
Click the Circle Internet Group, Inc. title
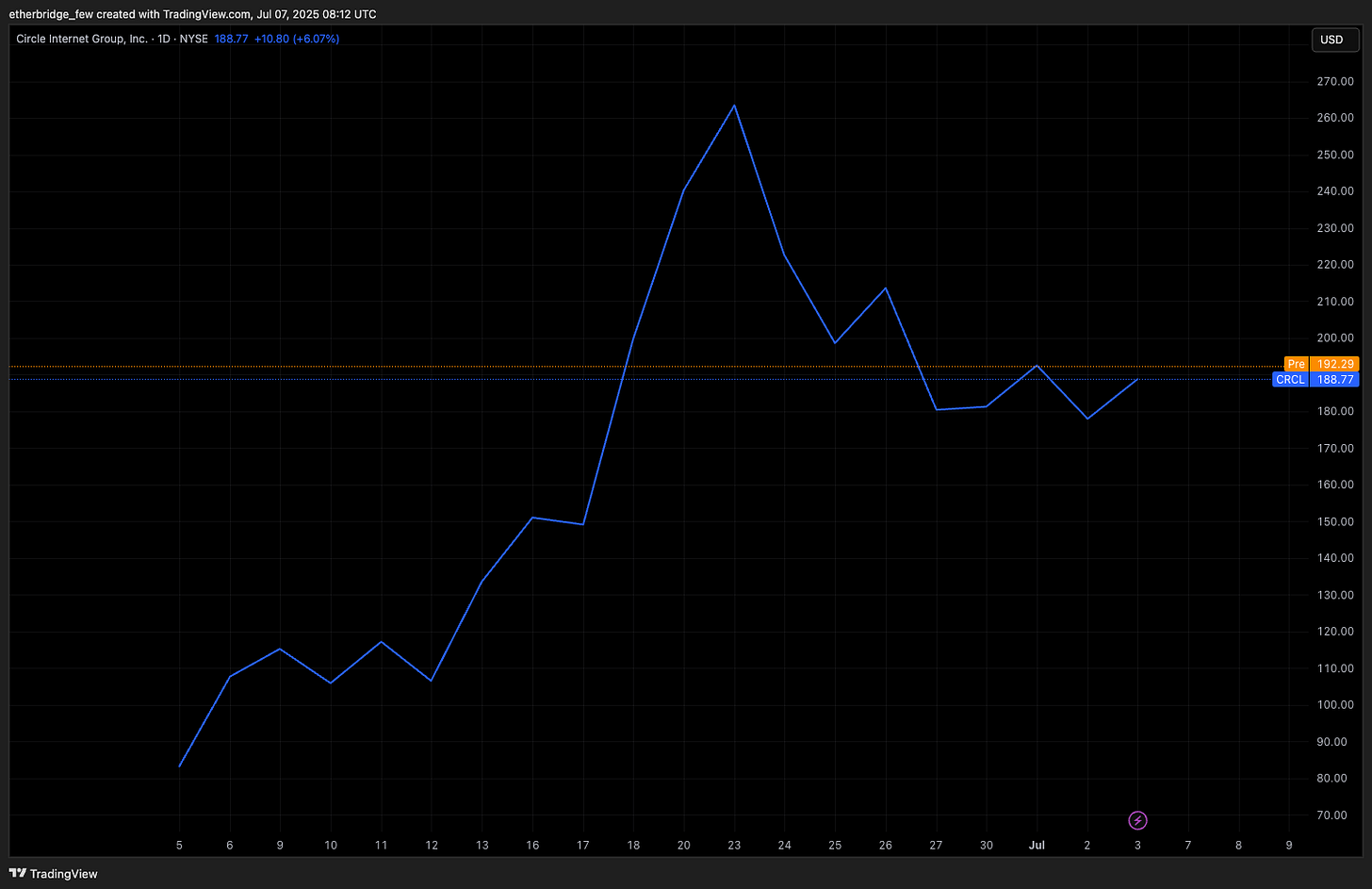[82, 39]
